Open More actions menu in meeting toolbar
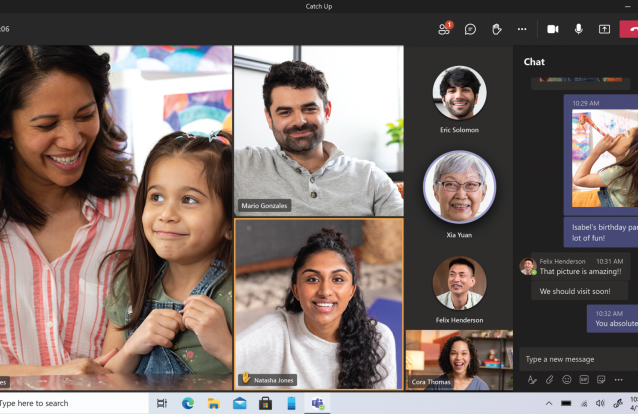Viewport: 638px width, 414px height. click(x=521, y=29)
